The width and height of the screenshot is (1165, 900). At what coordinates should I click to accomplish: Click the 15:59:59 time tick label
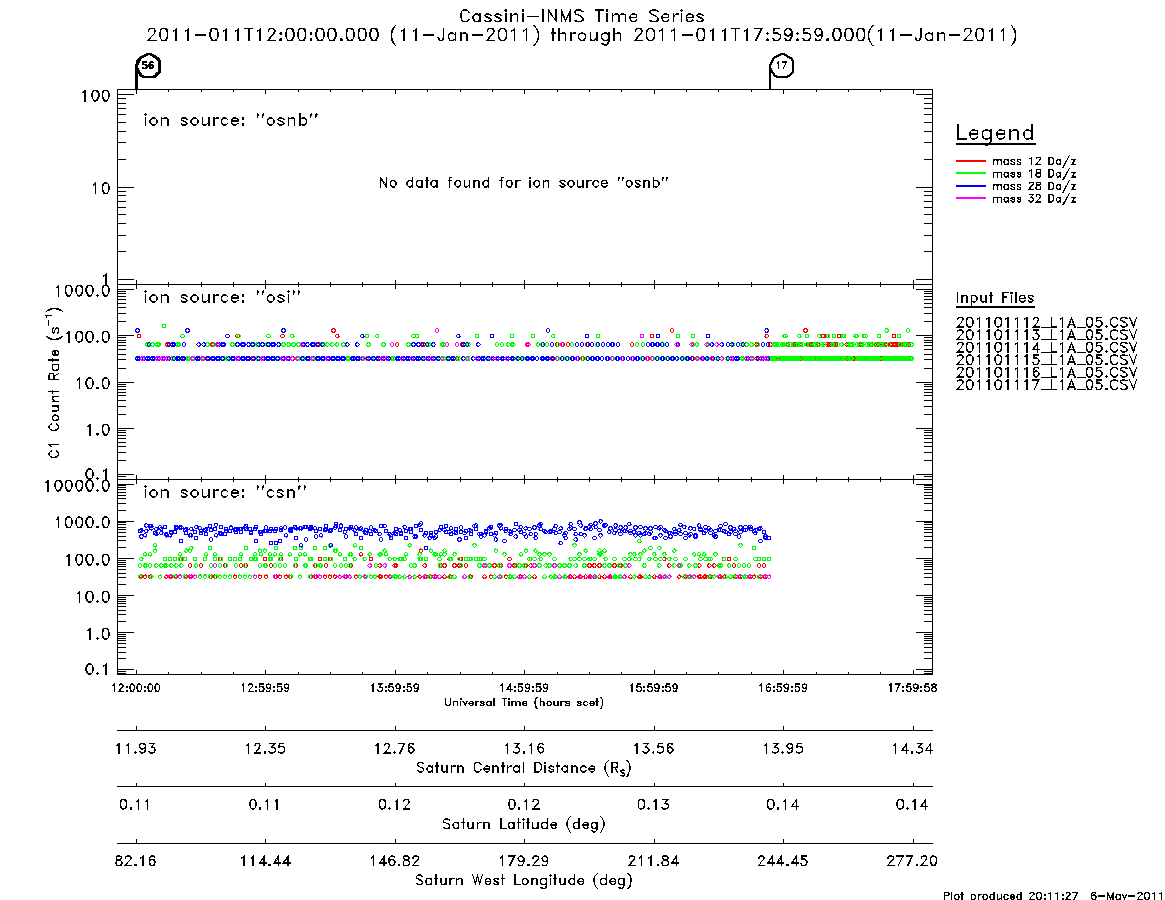tap(653, 688)
